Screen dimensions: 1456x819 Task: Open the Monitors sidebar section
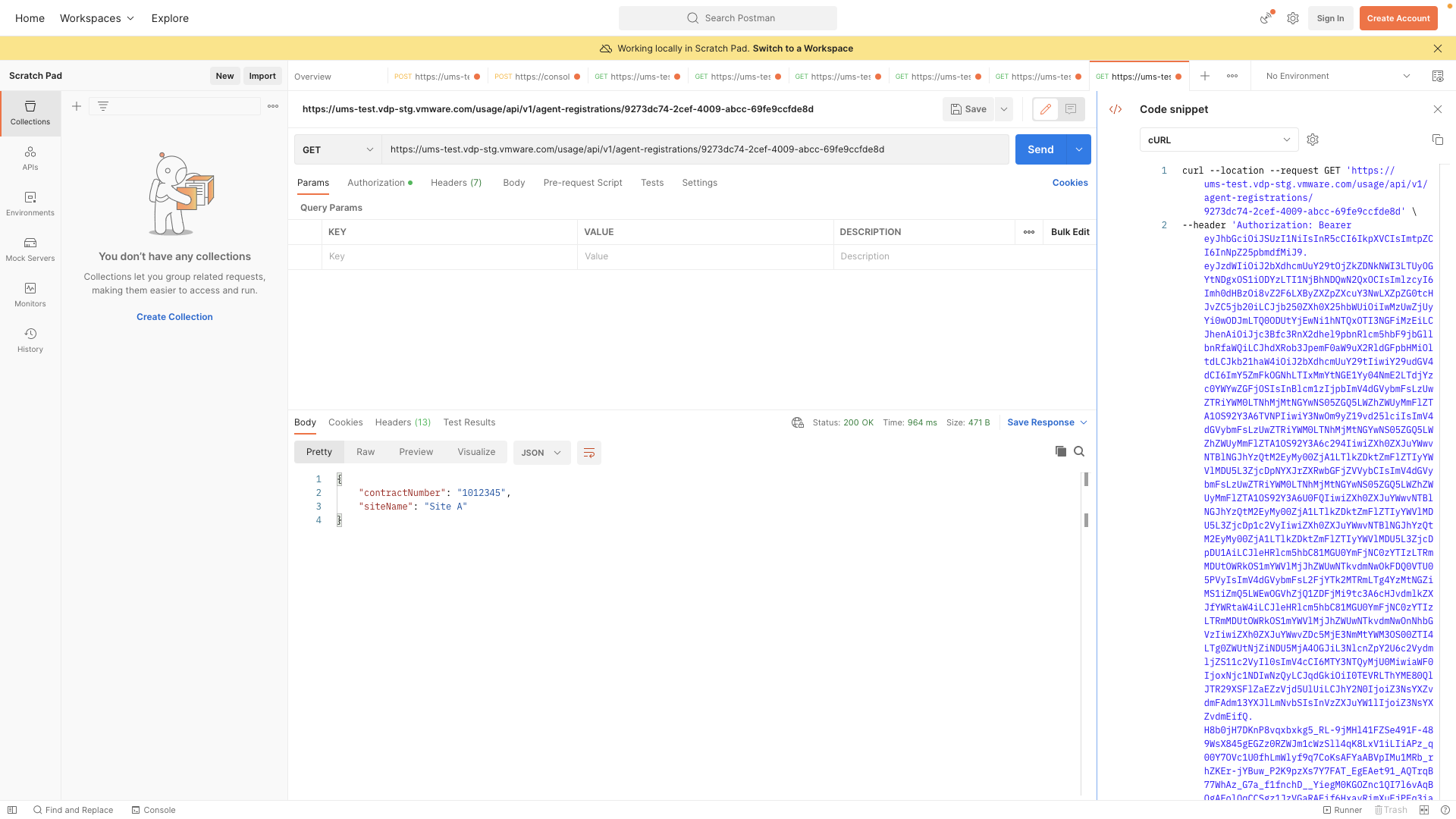tap(30, 294)
